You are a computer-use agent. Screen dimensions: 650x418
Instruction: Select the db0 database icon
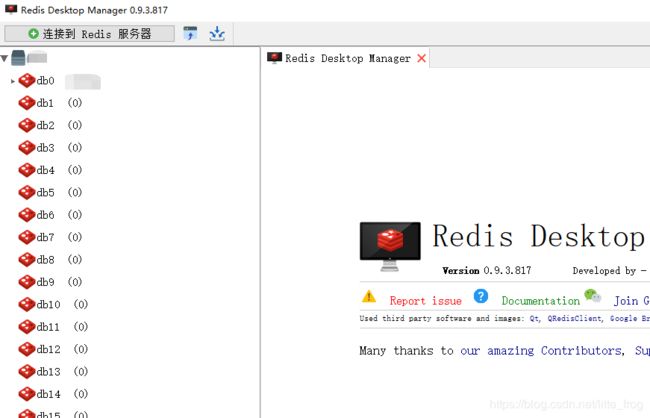pyautogui.click(x=27, y=80)
